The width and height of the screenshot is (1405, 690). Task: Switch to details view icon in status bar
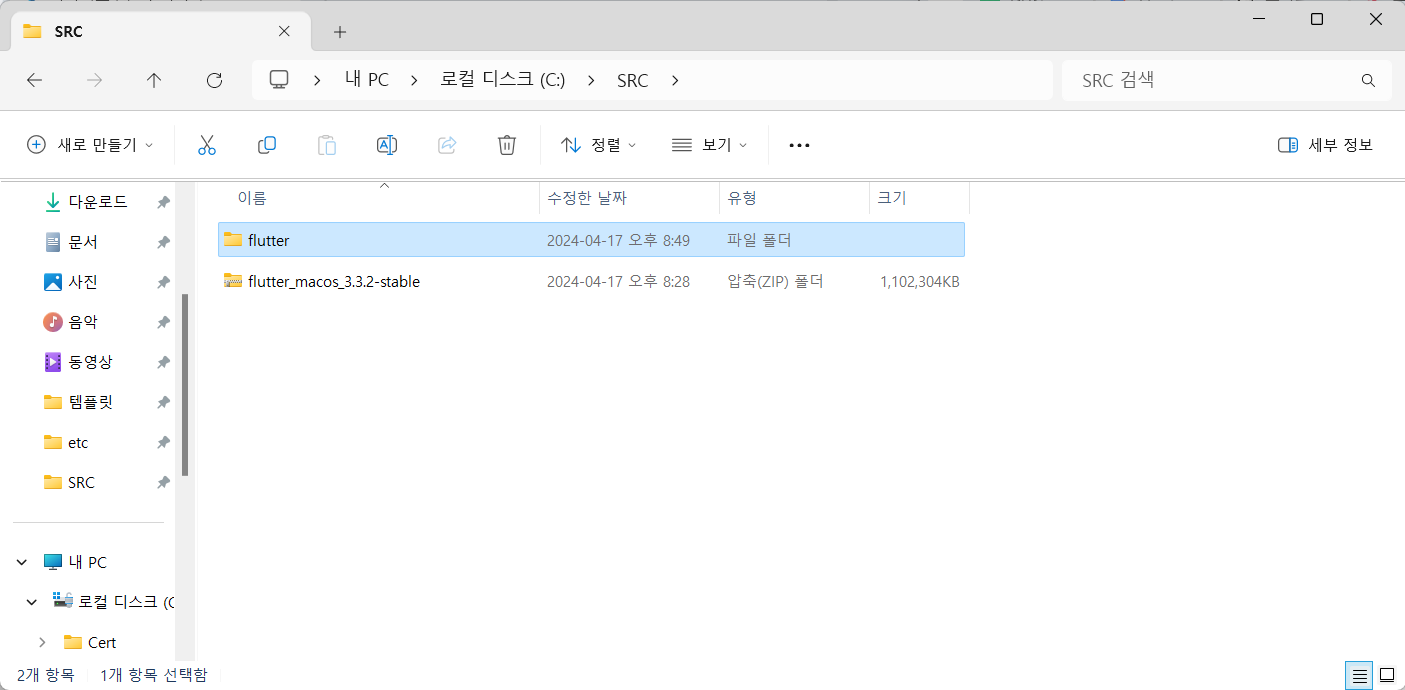1360,675
